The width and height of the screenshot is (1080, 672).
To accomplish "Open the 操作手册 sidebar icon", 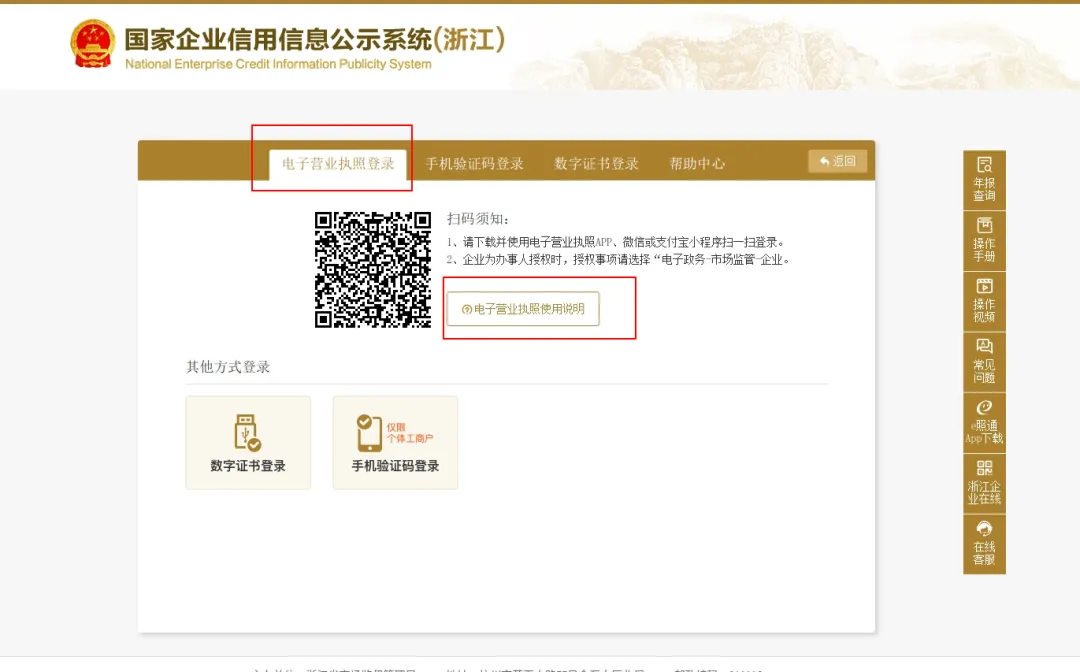I will pos(984,240).
